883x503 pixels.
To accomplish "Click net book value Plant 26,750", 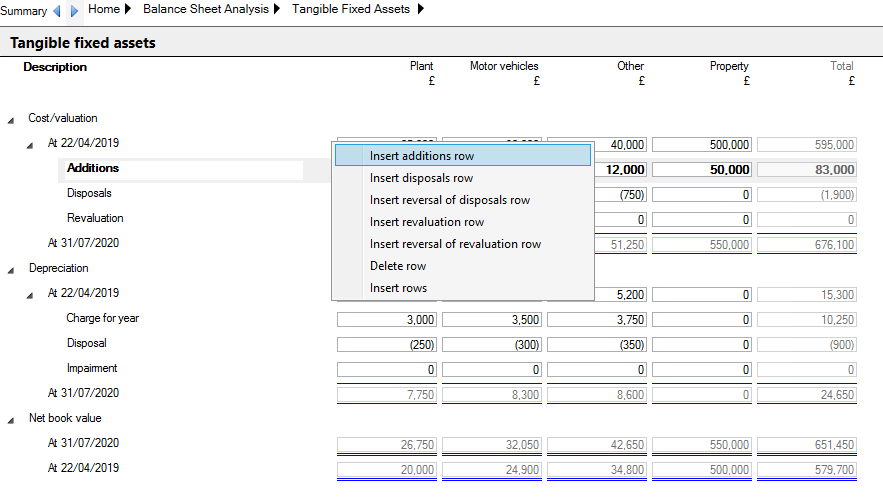I will pos(386,445).
